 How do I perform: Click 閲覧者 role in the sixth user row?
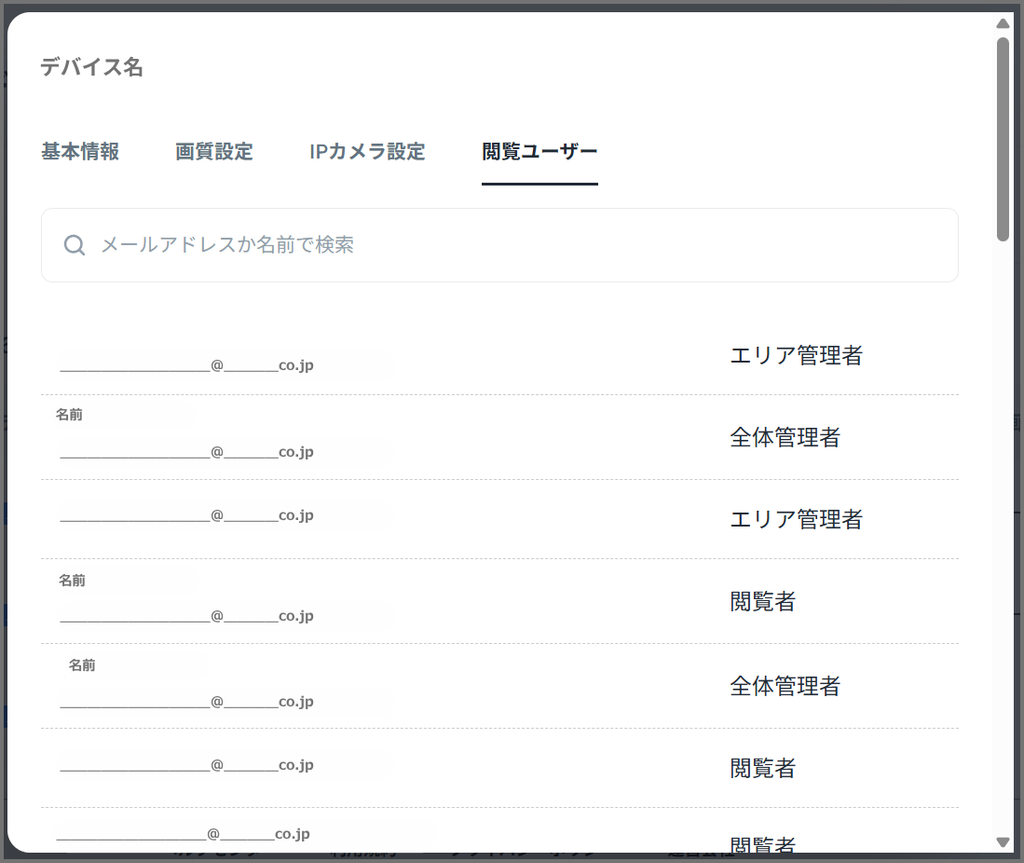click(763, 768)
